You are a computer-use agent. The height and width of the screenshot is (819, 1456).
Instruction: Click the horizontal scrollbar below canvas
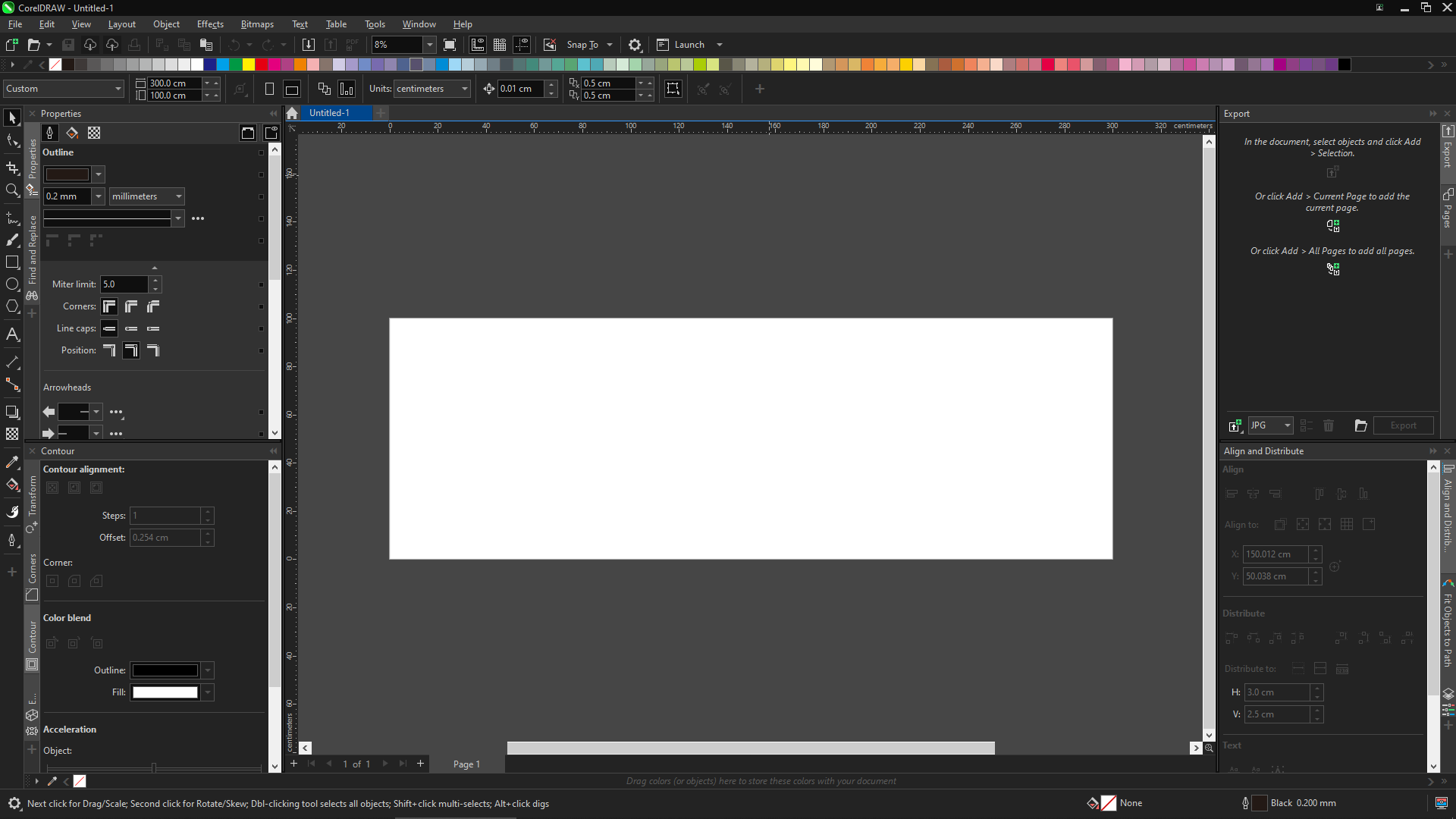pos(751,748)
